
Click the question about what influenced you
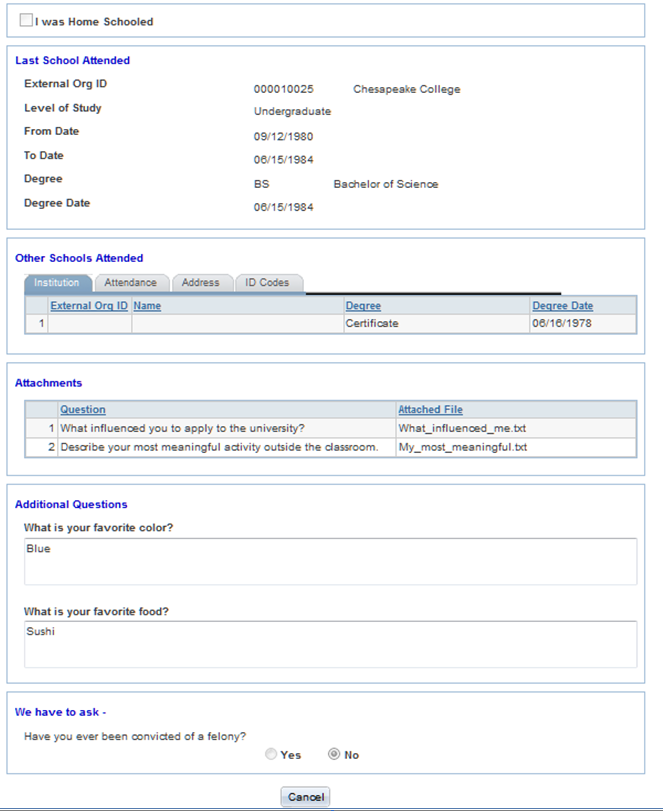click(183, 428)
